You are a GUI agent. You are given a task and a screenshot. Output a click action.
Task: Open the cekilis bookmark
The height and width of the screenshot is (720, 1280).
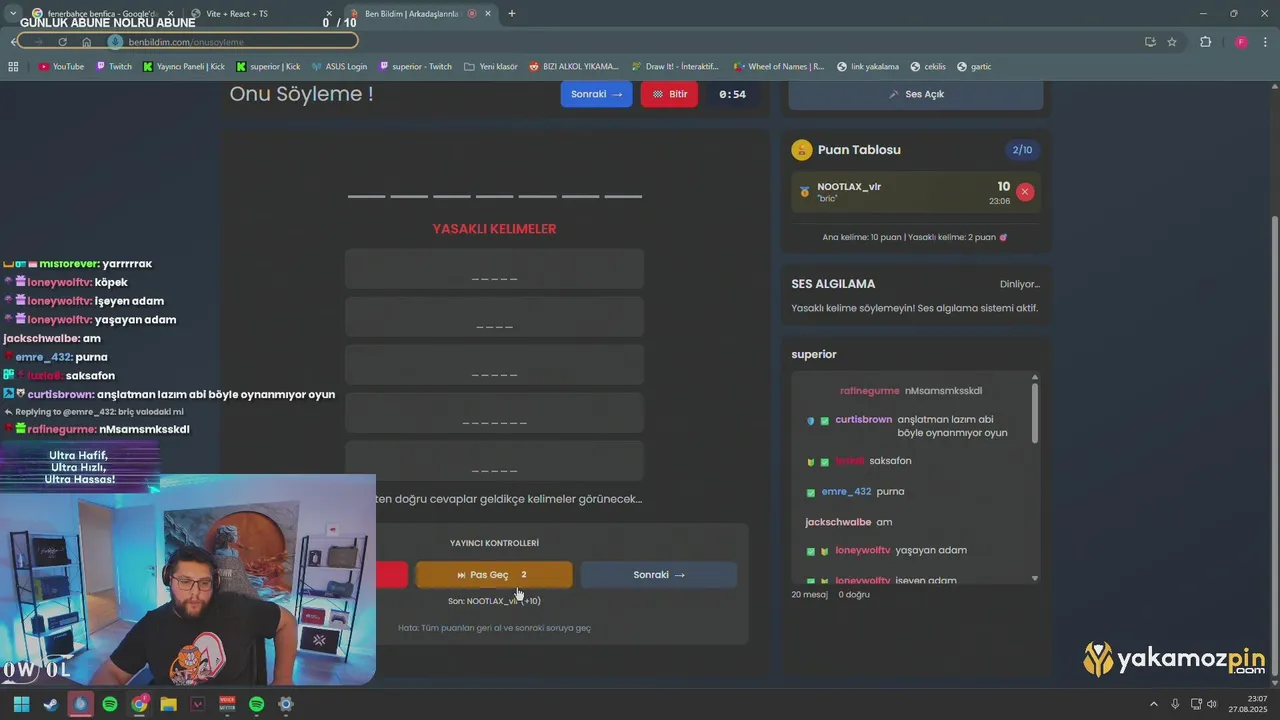(928, 66)
